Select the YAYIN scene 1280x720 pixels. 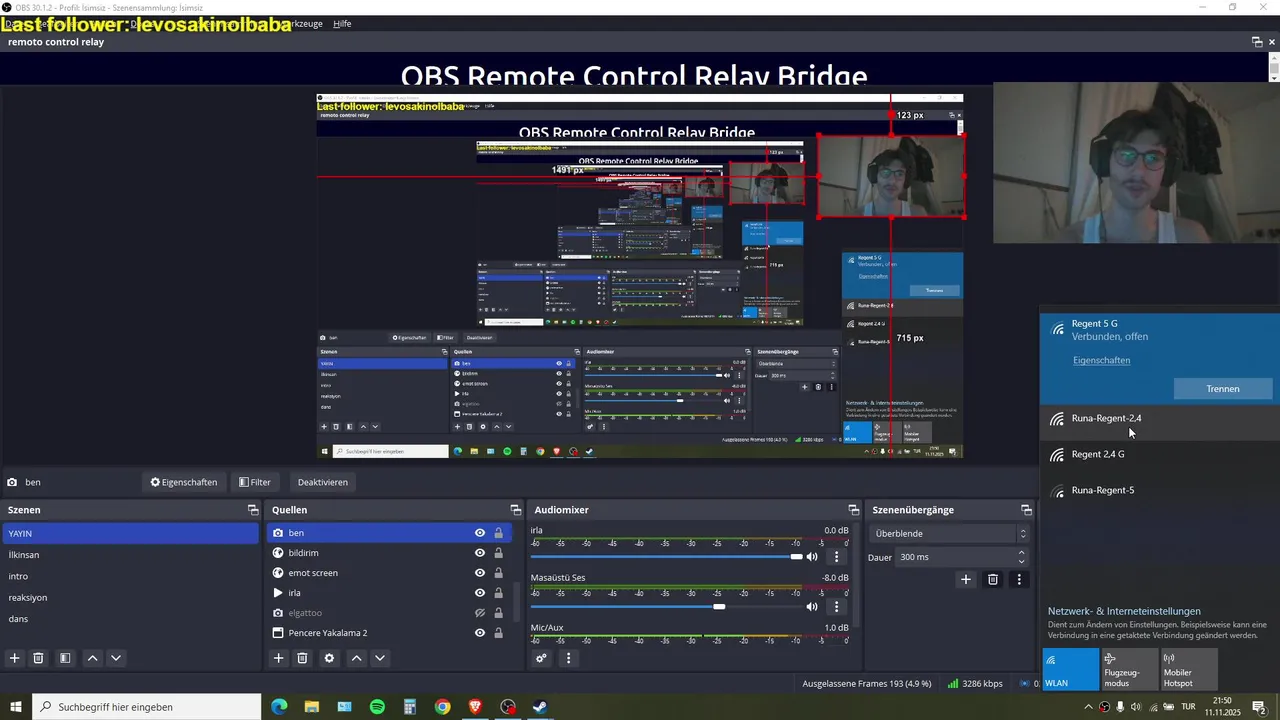130,533
